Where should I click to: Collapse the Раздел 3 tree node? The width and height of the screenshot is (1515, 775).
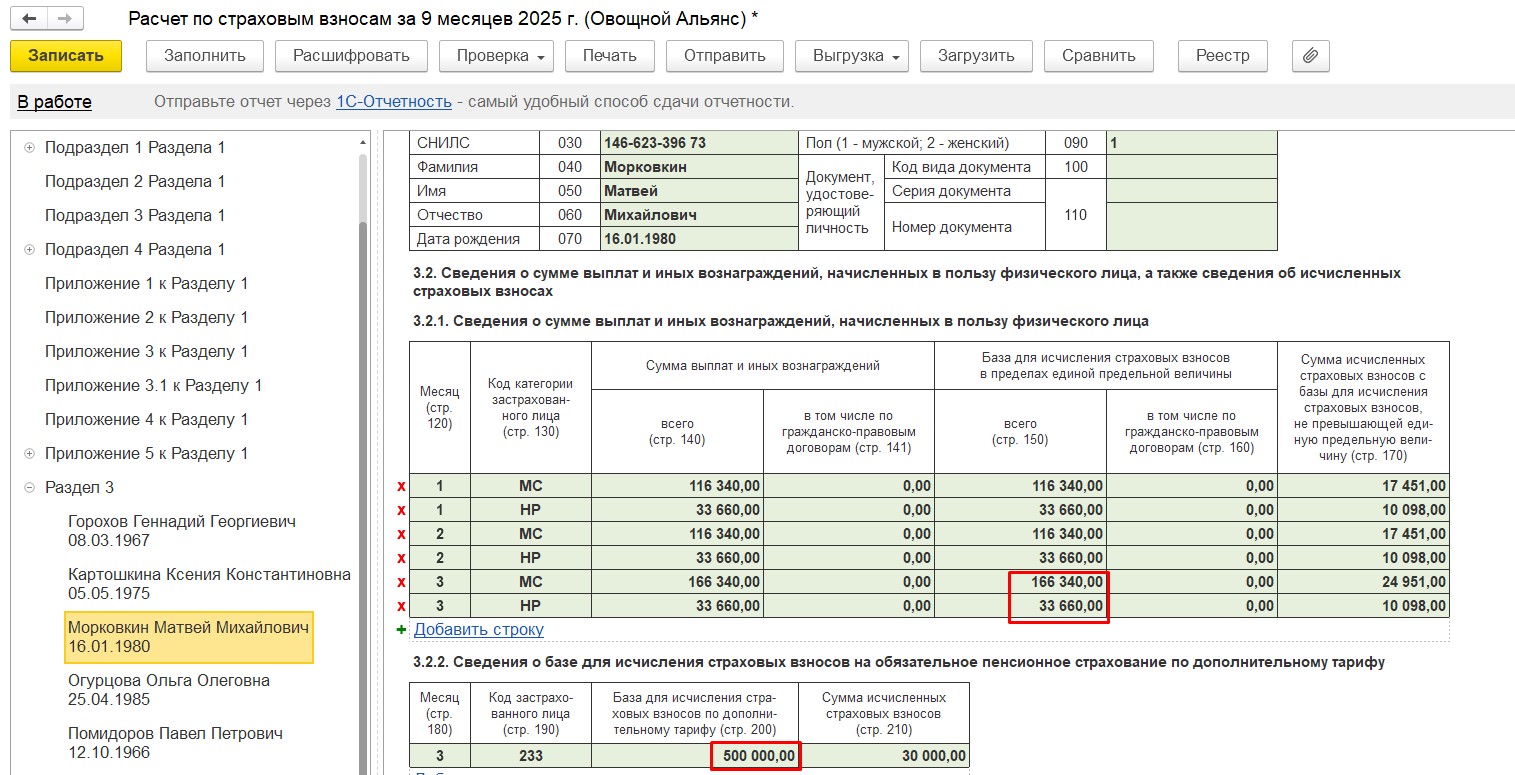pyautogui.click(x=29, y=488)
